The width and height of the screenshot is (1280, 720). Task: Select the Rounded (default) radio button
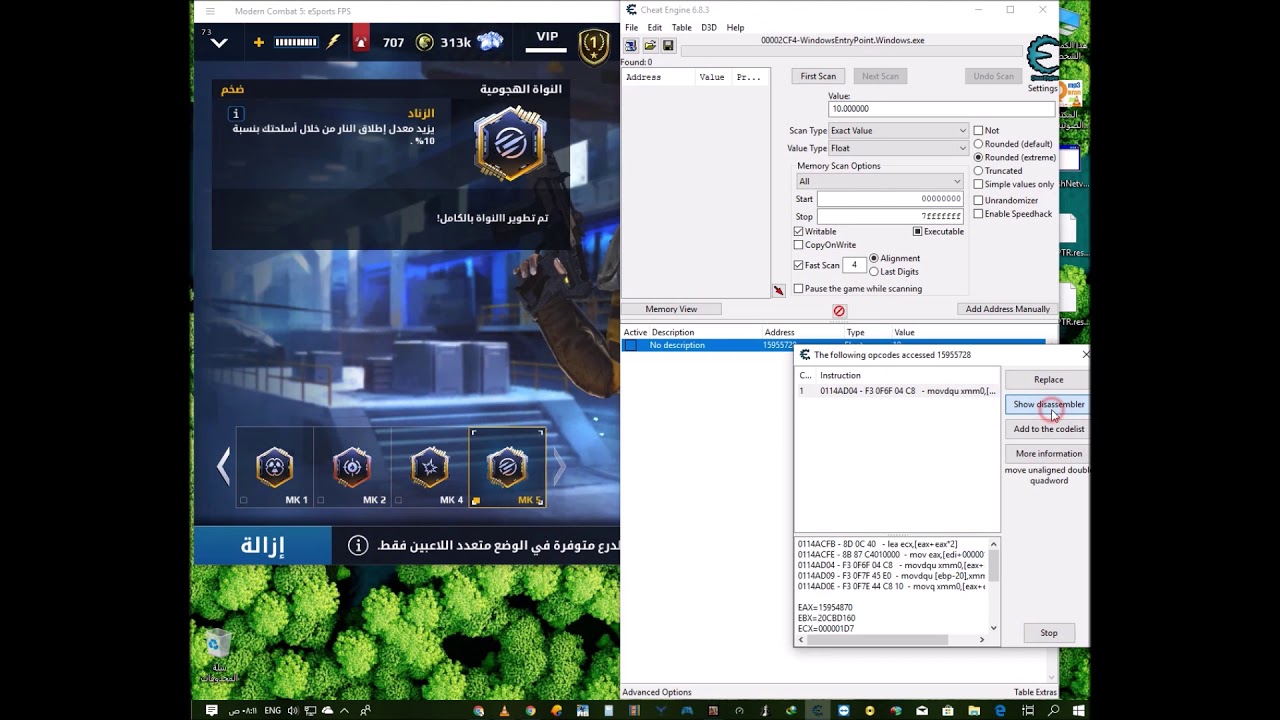click(978, 144)
